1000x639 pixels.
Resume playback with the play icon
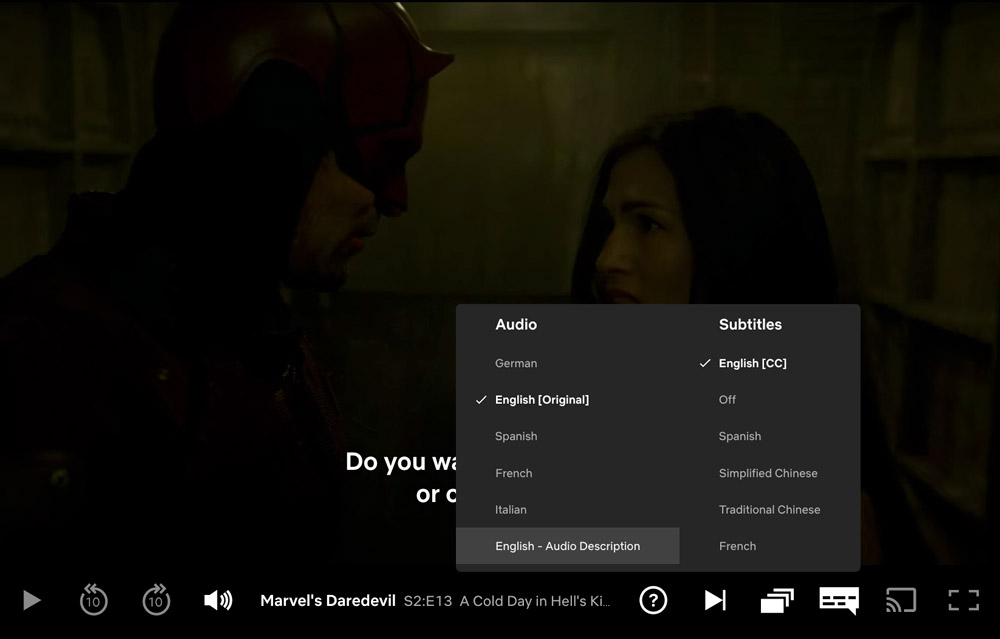pos(32,600)
